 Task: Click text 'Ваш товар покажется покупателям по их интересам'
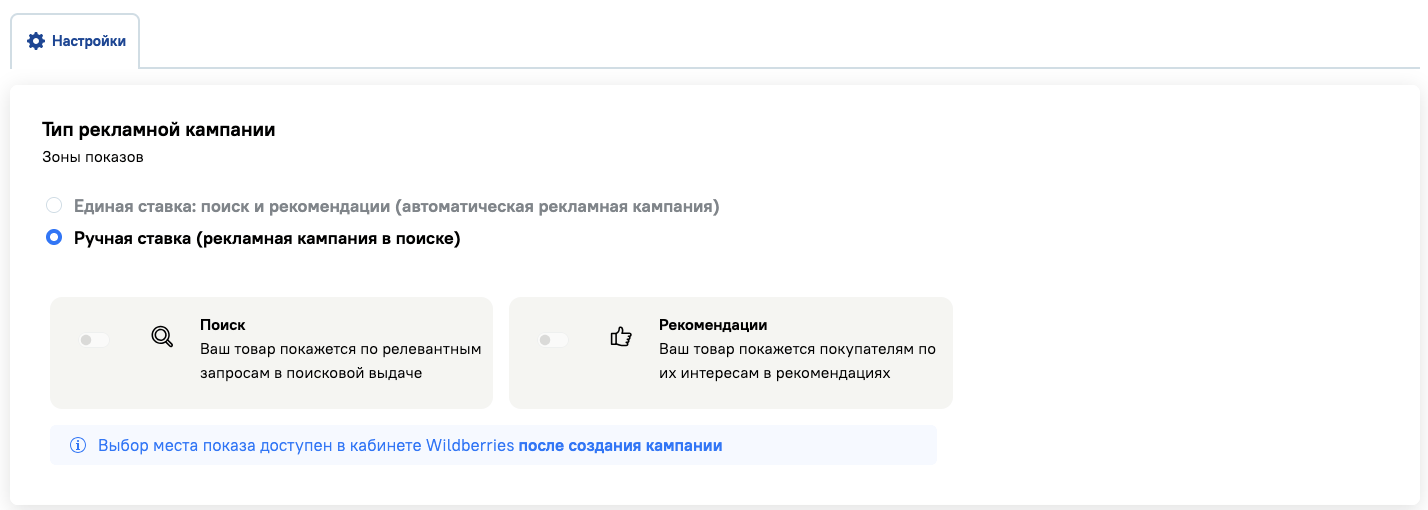(x=798, y=361)
